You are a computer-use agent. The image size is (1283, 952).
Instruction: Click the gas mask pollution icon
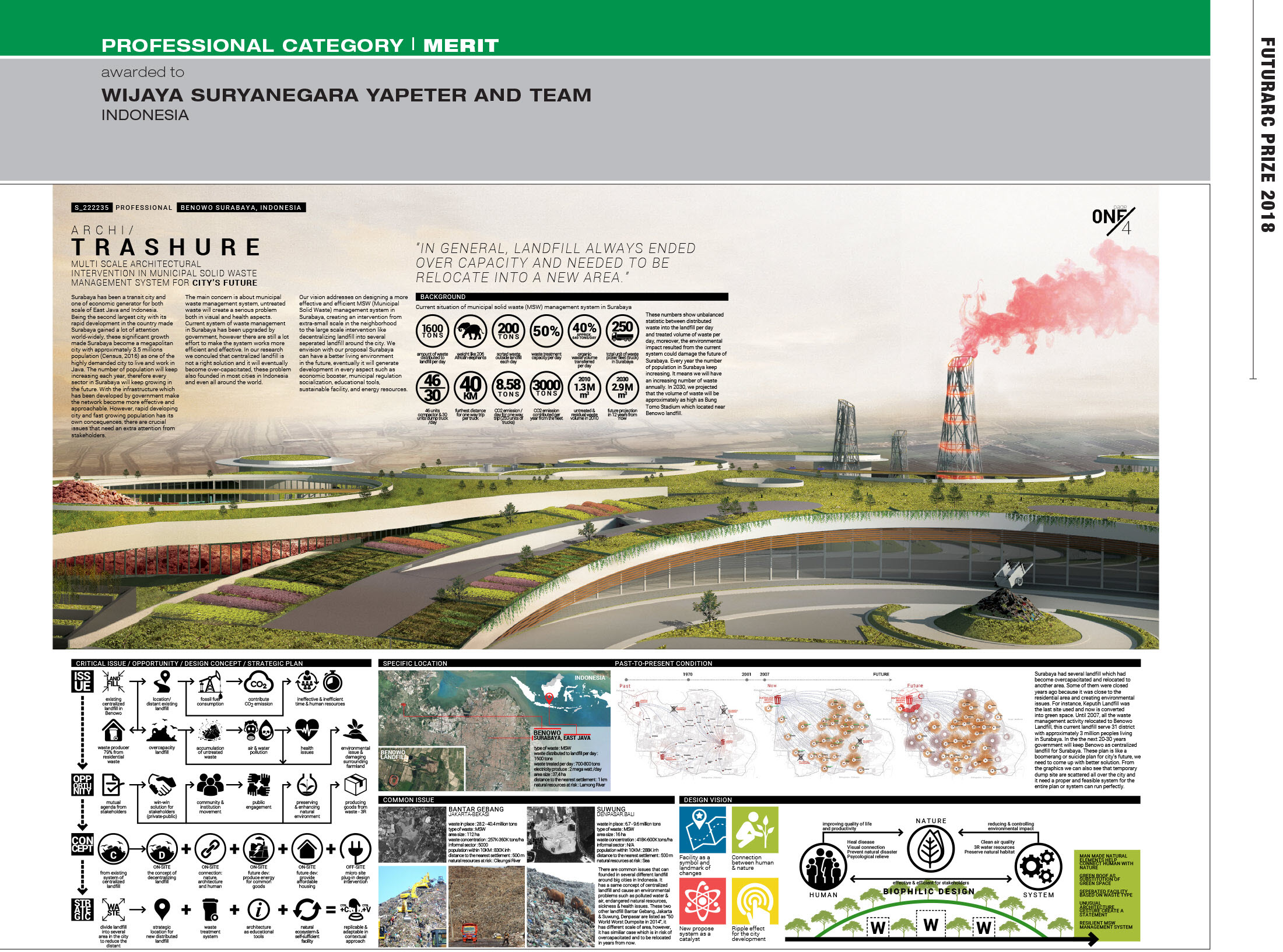(251, 730)
